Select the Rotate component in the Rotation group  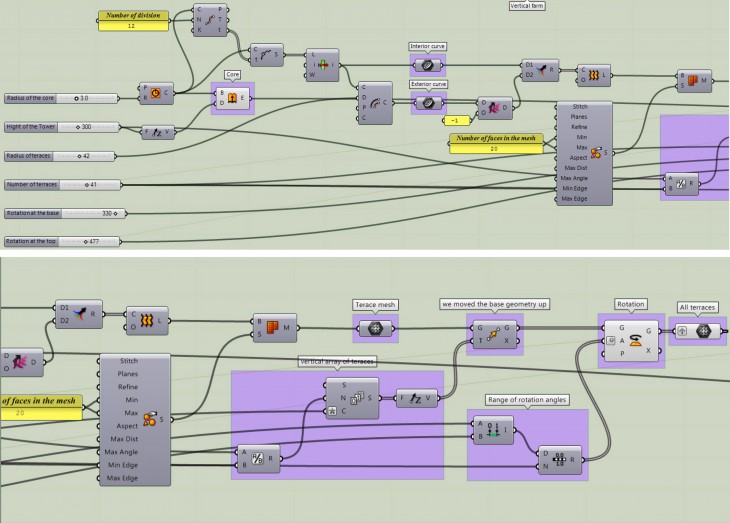(x=635, y=340)
